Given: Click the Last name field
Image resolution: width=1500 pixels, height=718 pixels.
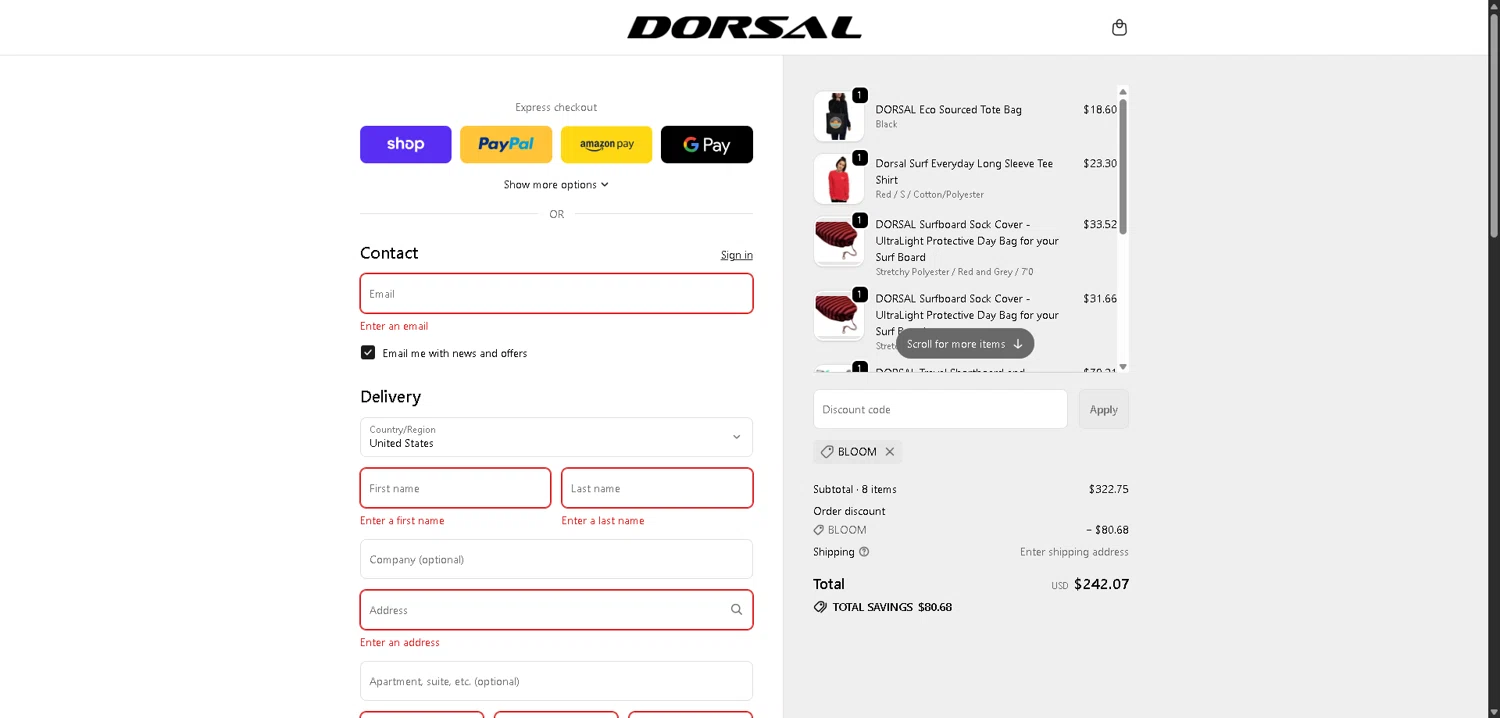Looking at the screenshot, I should [x=657, y=488].
